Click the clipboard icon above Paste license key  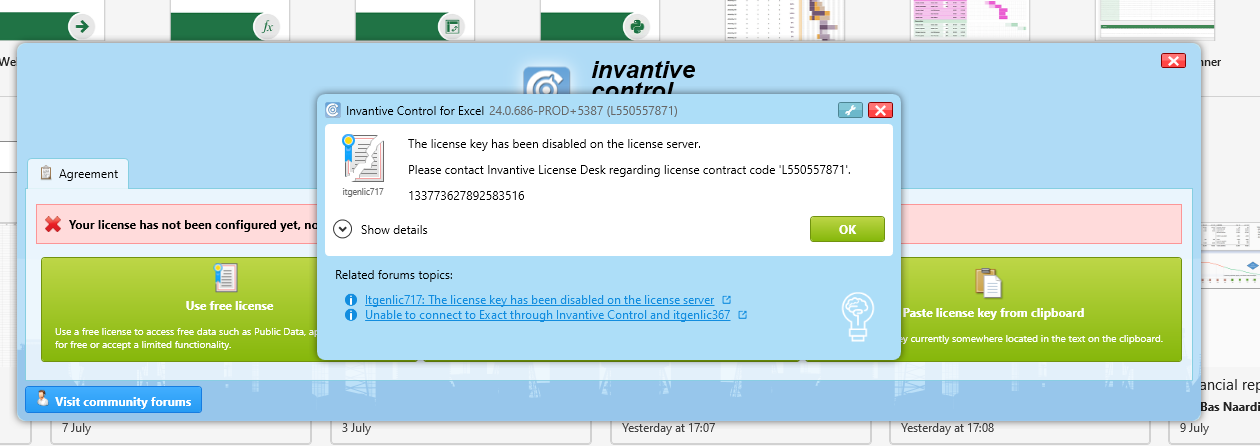click(988, 283)
